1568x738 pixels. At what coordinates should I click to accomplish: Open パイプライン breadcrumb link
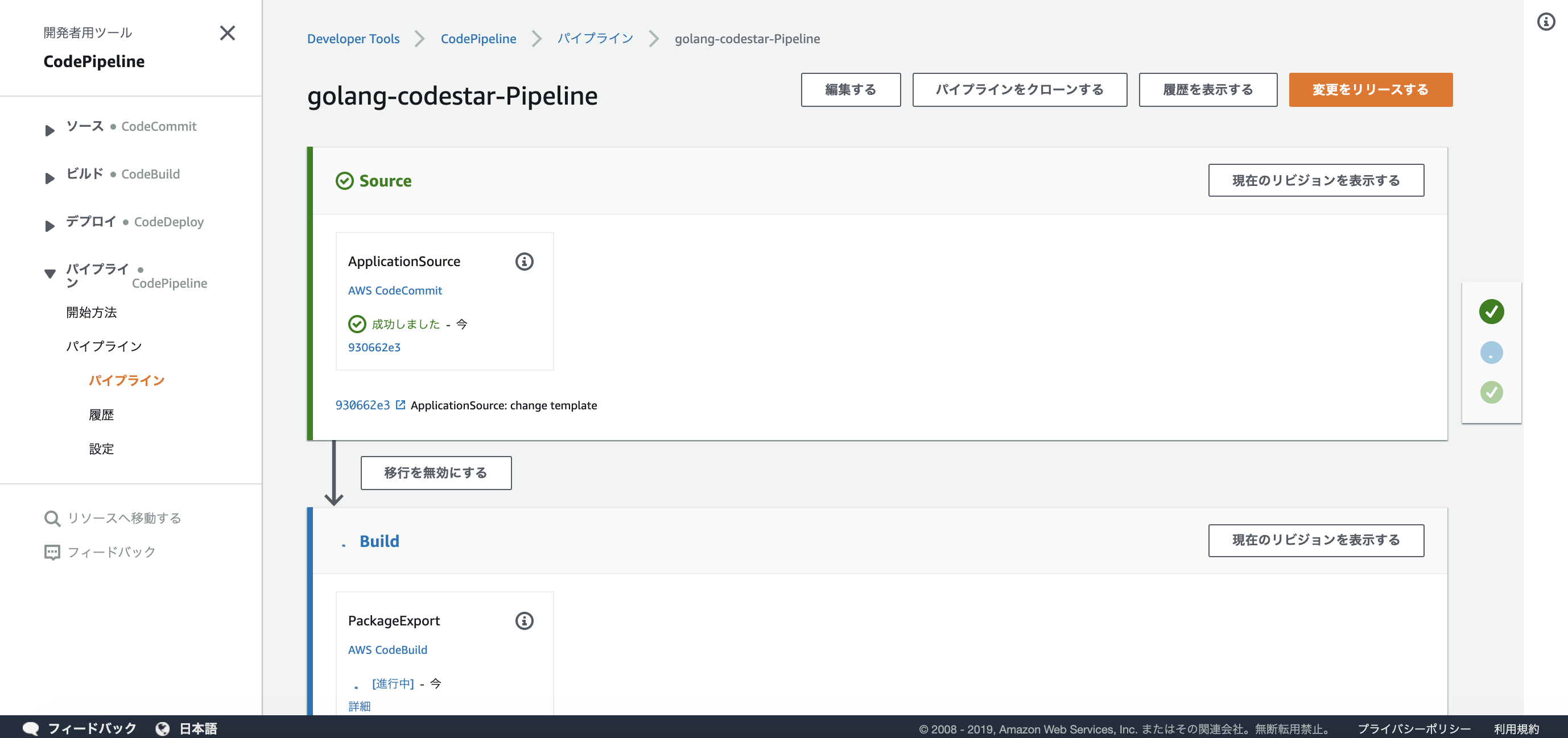point(595,38)
